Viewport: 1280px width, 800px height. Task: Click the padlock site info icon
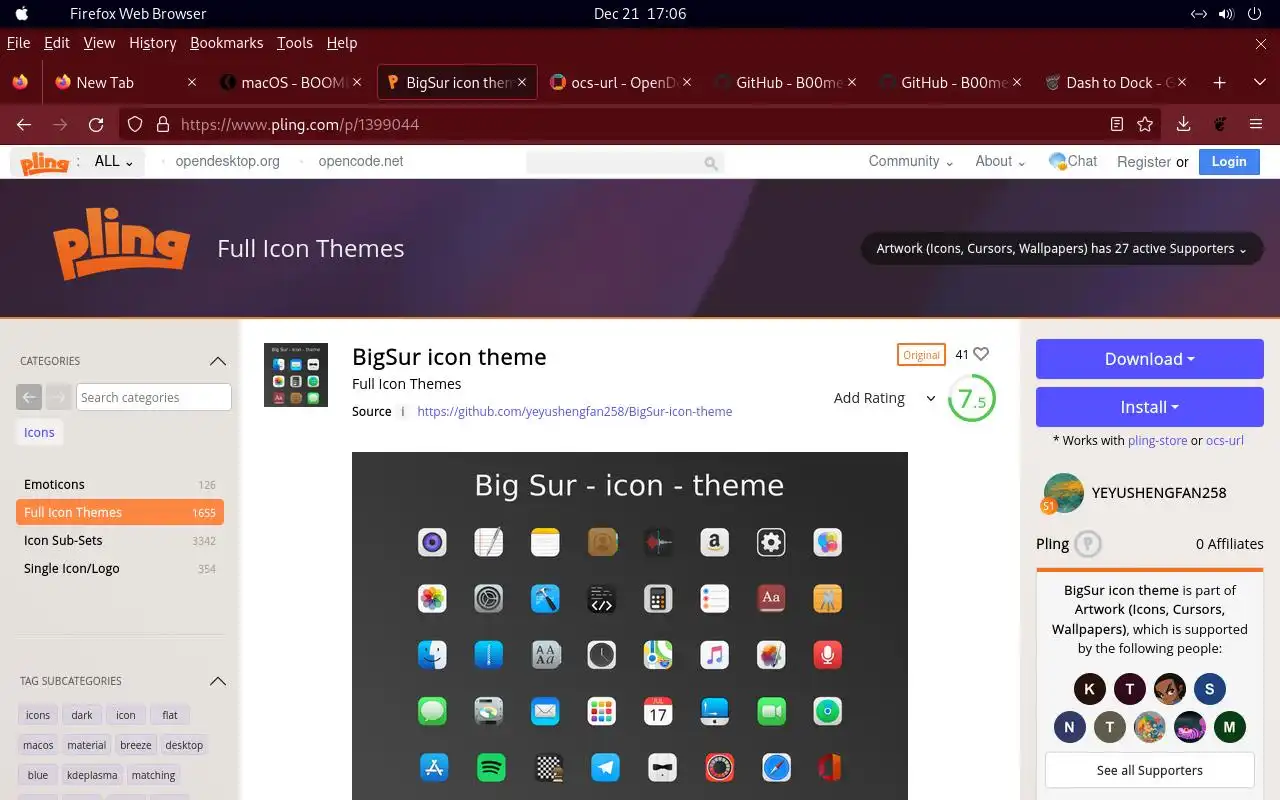[162, 125]
